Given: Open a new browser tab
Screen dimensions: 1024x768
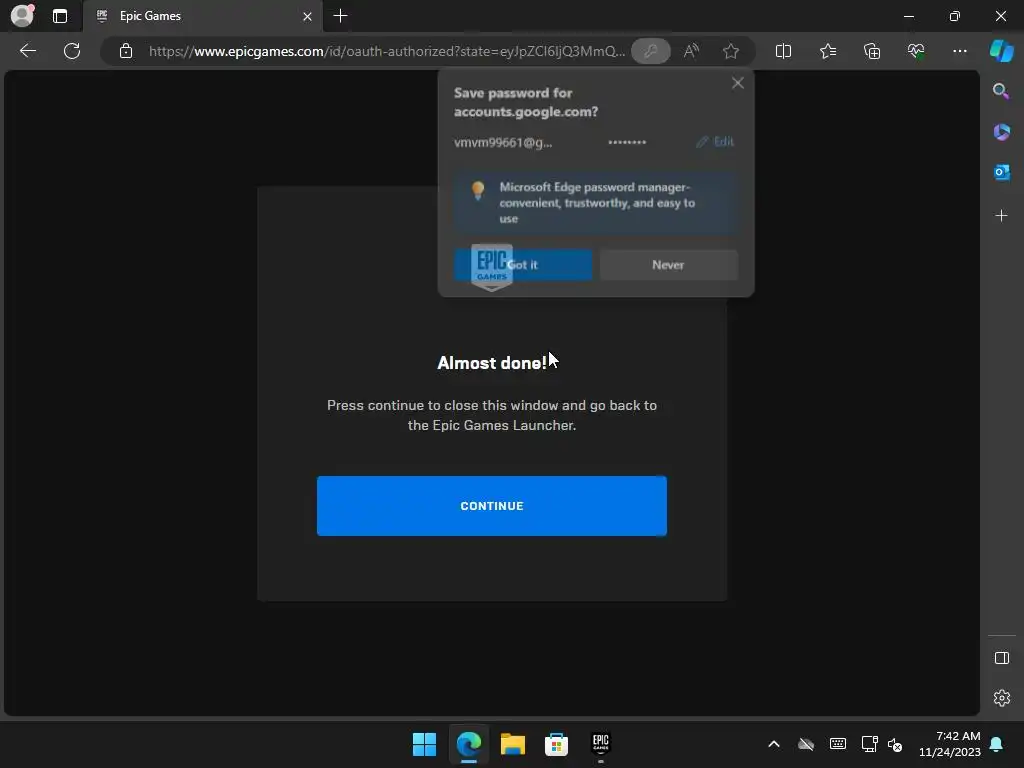Looking at the screenshot, I should pyautogui.click(x=340, y=16).
